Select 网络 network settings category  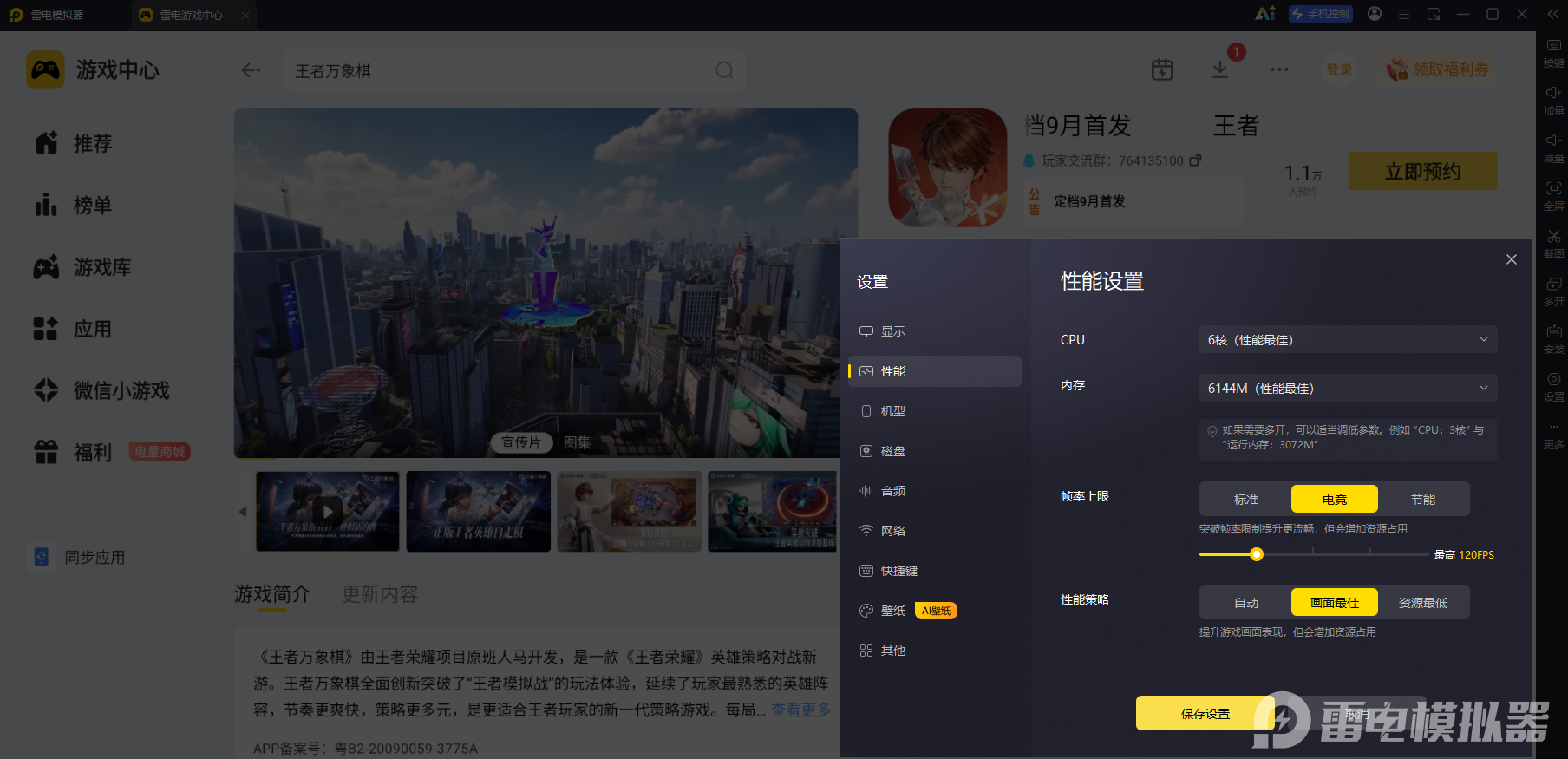(935, 531)
